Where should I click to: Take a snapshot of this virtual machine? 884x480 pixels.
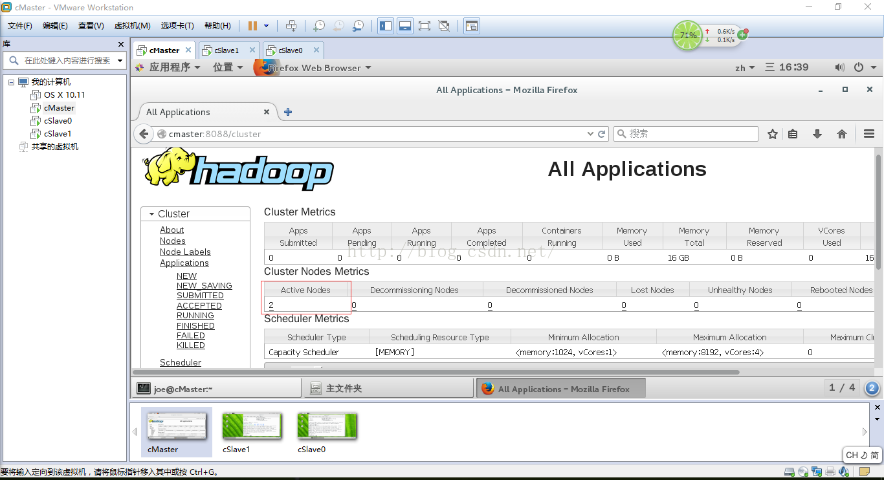(x=319, y=26)
